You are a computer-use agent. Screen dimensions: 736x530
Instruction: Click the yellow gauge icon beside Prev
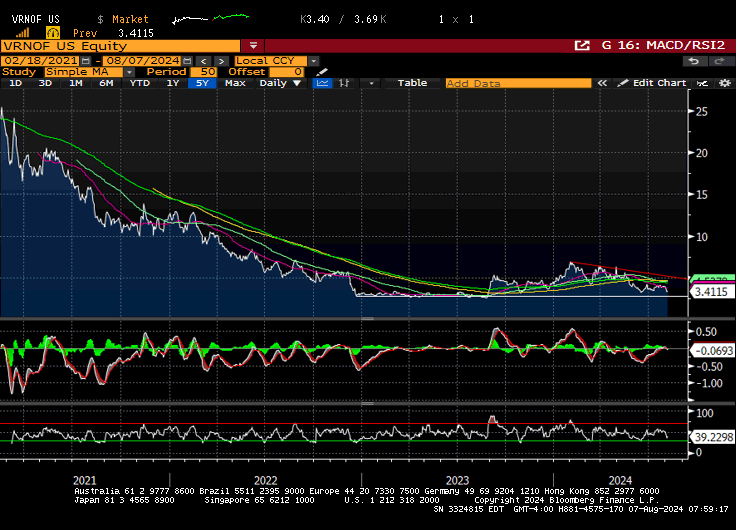53,33
